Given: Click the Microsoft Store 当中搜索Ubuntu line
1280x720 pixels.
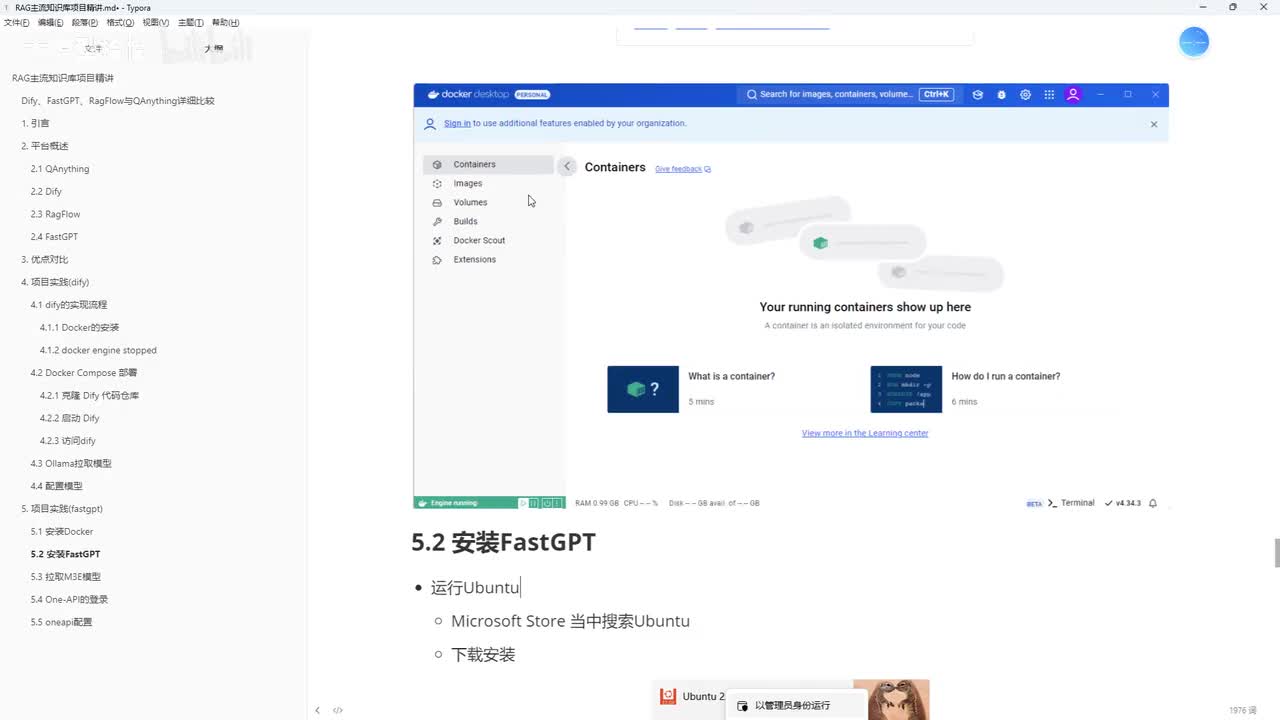Looking at the screenshot, I should click(x=570, y=621).
